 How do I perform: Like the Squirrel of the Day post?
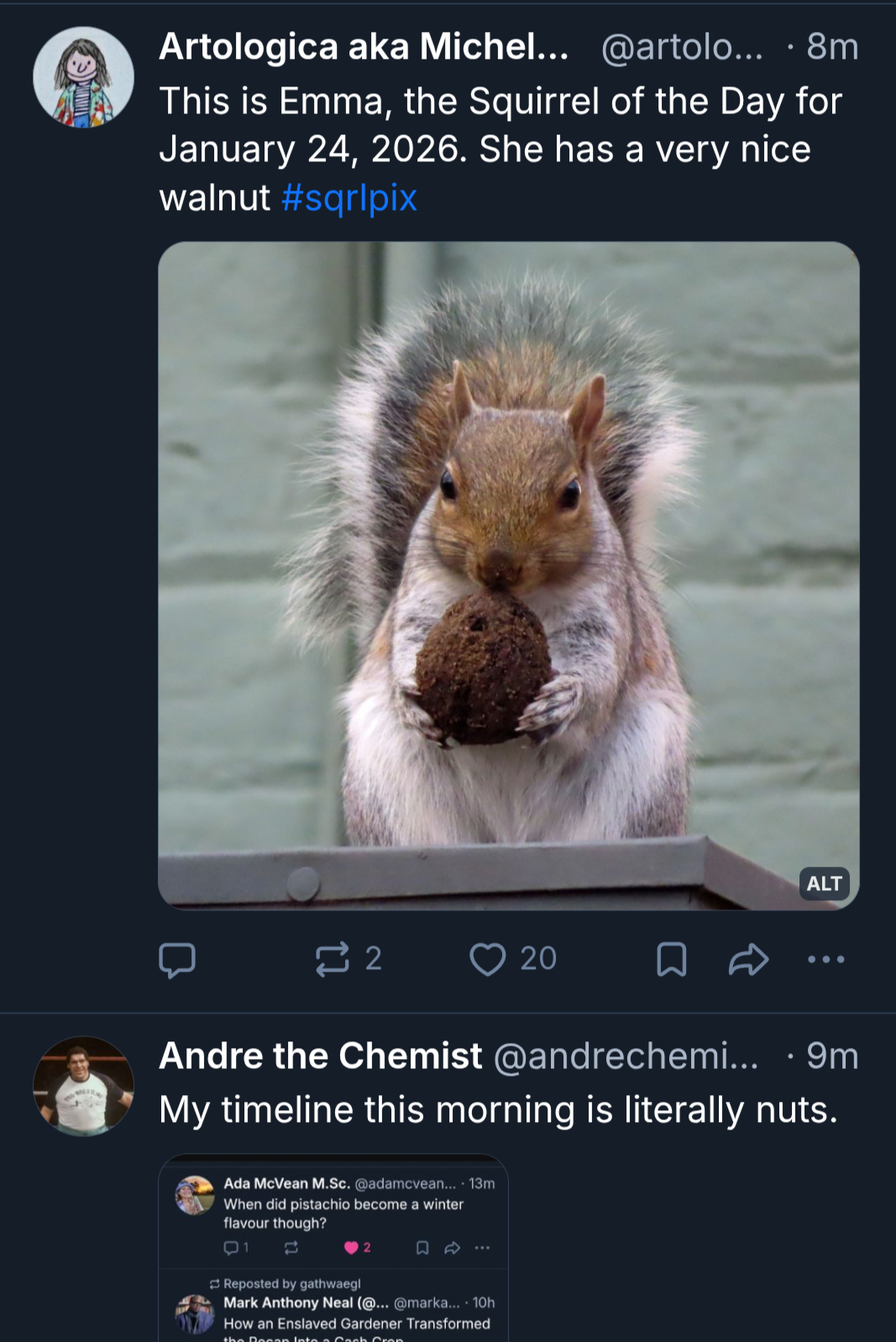point(488,959)
